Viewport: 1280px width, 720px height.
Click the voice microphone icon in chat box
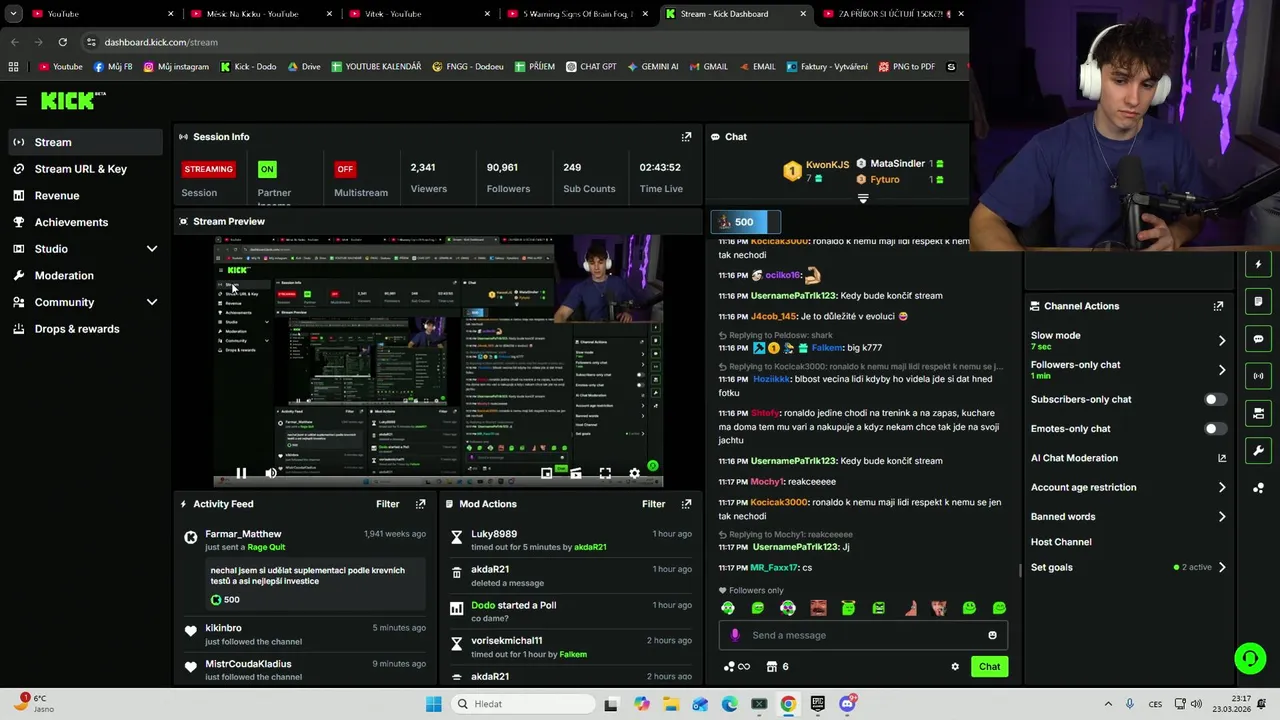(x=735, y=635)
